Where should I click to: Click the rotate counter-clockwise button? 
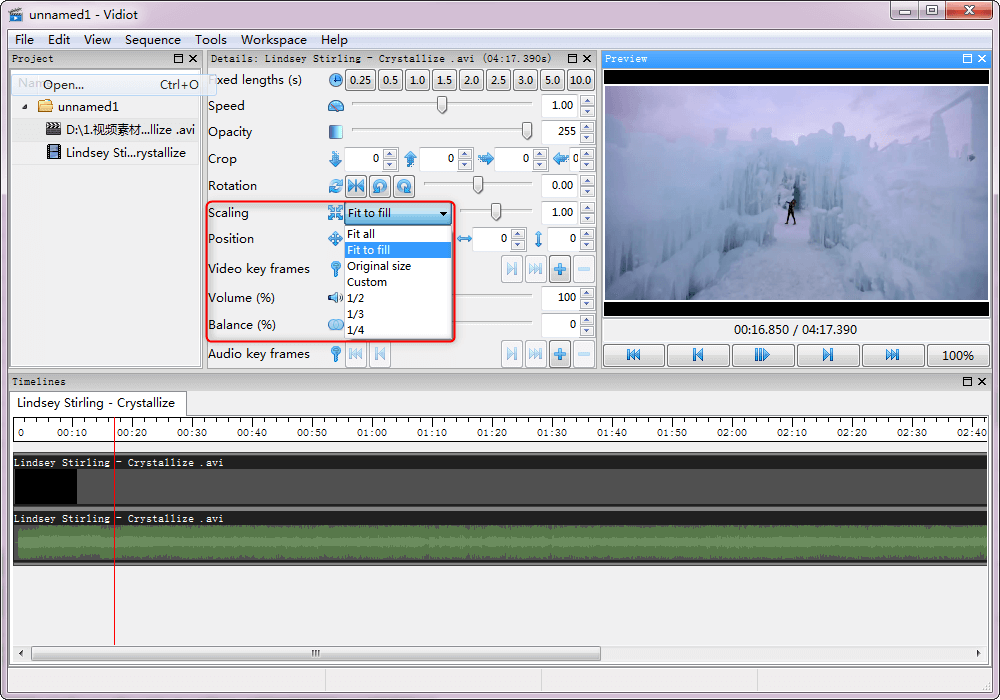pyautogui.click(x=380, y=186)
